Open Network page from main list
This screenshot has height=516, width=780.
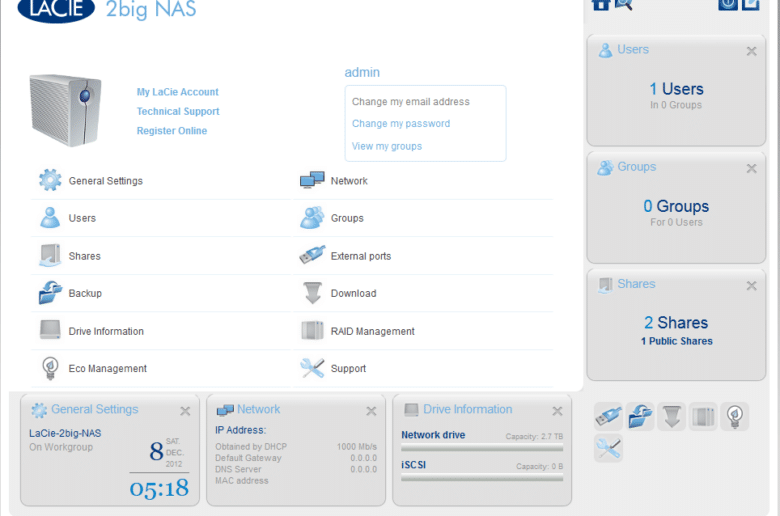pos(423,181)
